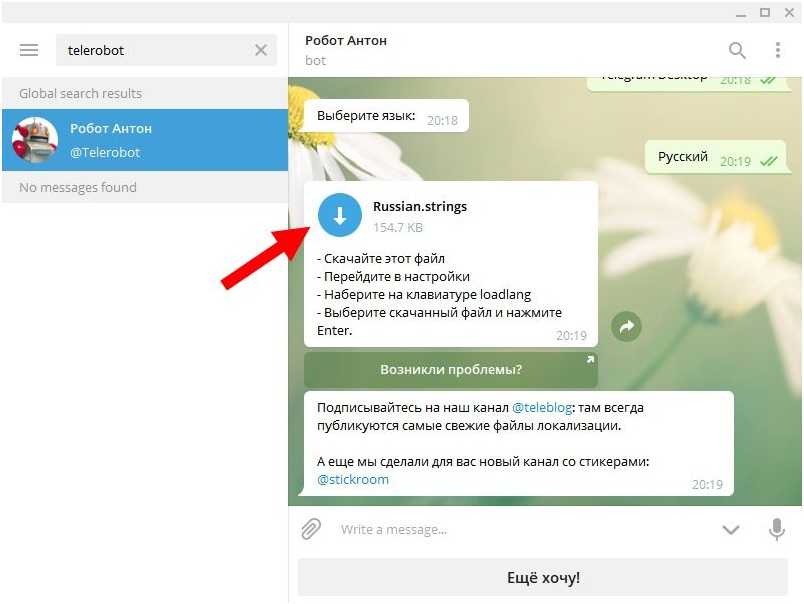The width and height of the screenshot is (804, 604).
Task: Click the Ещё хочу! keyboard button
Action: pos(543,578)
